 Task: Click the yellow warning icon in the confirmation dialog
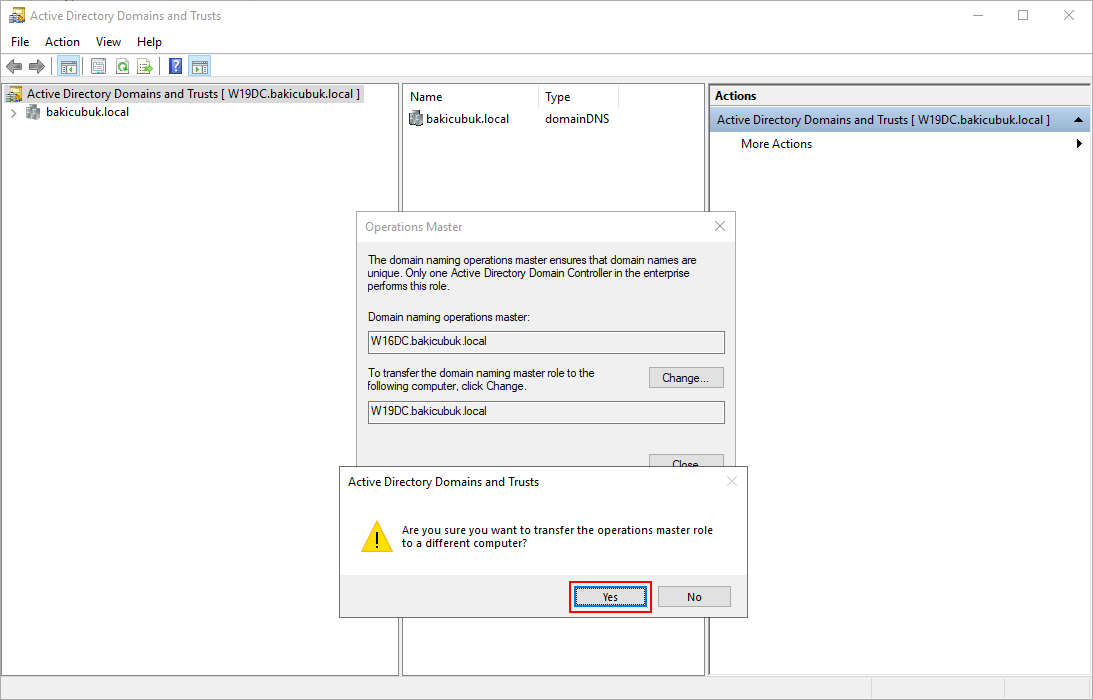376,536
